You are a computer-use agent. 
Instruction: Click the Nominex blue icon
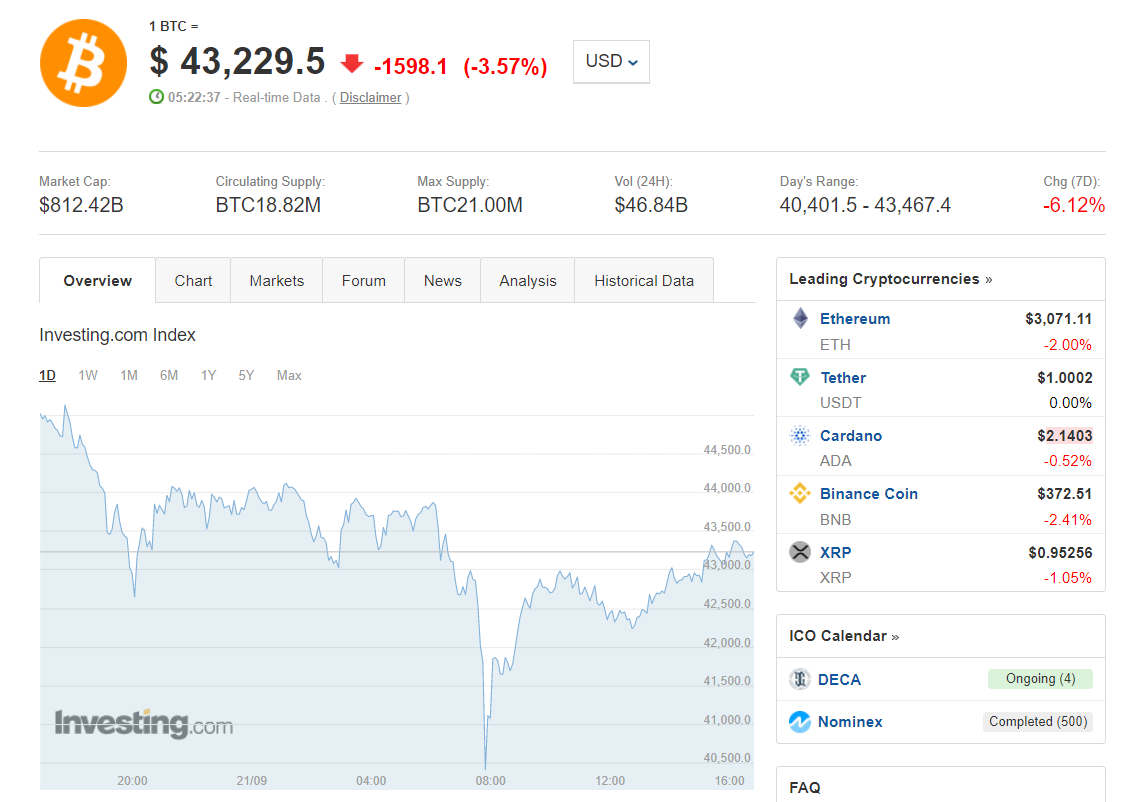pyautogui.click(x=800, y=722)
